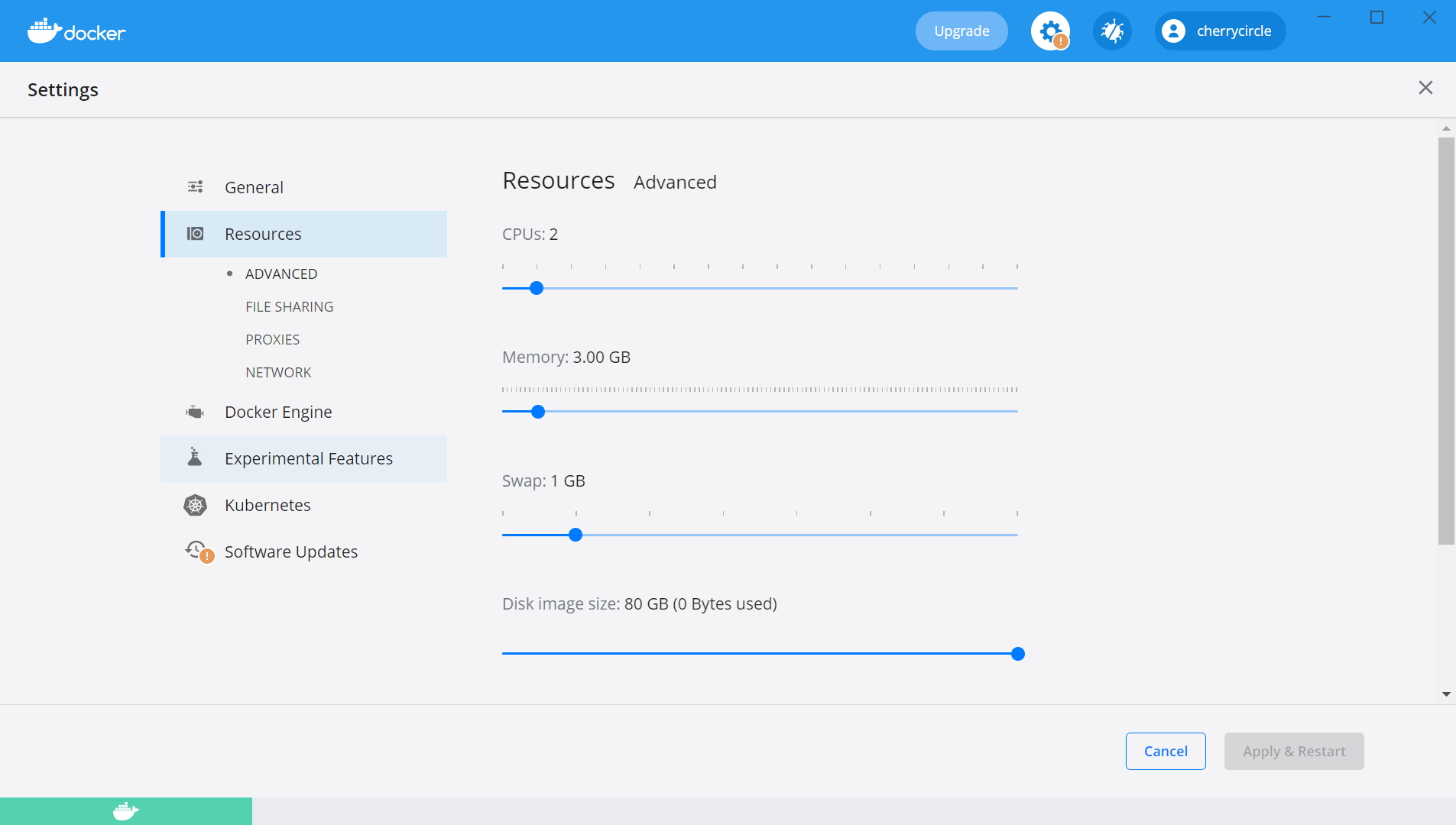Select the Network resources section
This screenshot has width=1456, height=825.
point(278,372)
